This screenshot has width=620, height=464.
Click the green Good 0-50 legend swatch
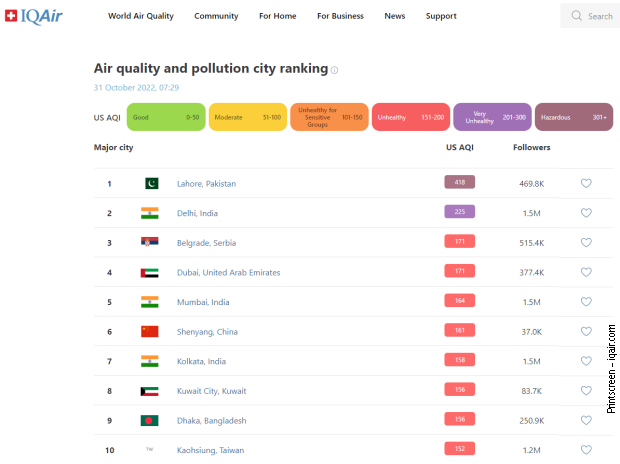tap(166, 117)
